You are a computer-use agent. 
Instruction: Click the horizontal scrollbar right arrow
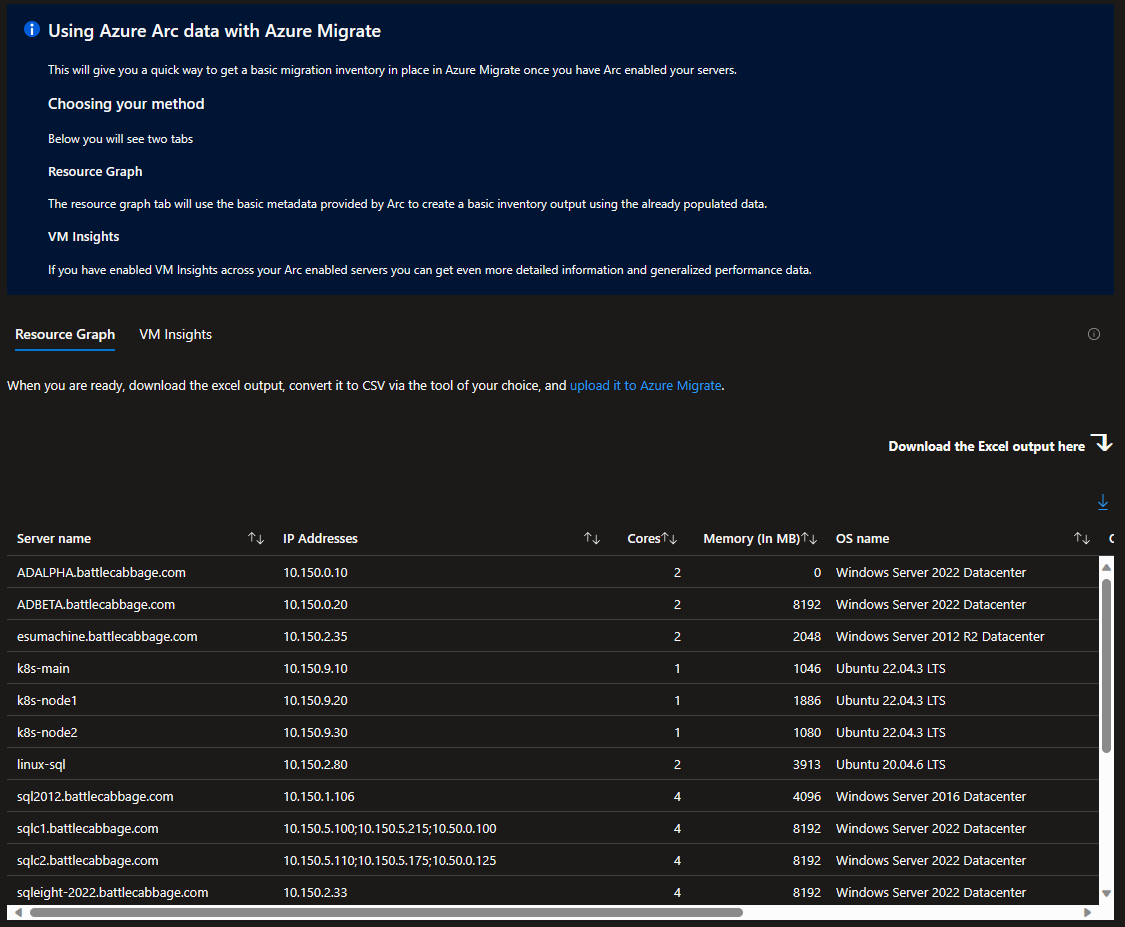pos(1088,913)
